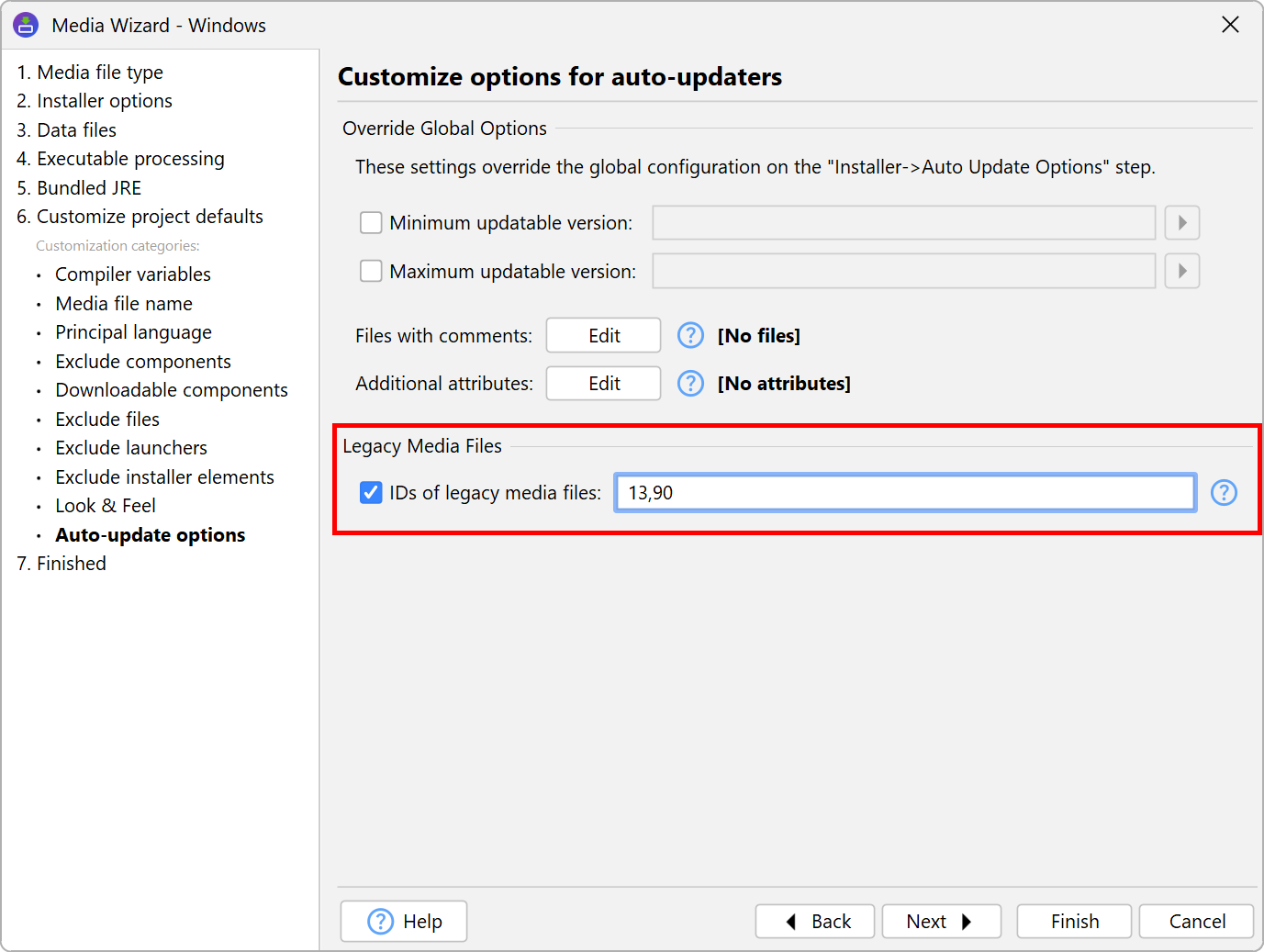Click help icon next to legacy media IDs field
The image size is (1264, 952).
point(1224,493)
